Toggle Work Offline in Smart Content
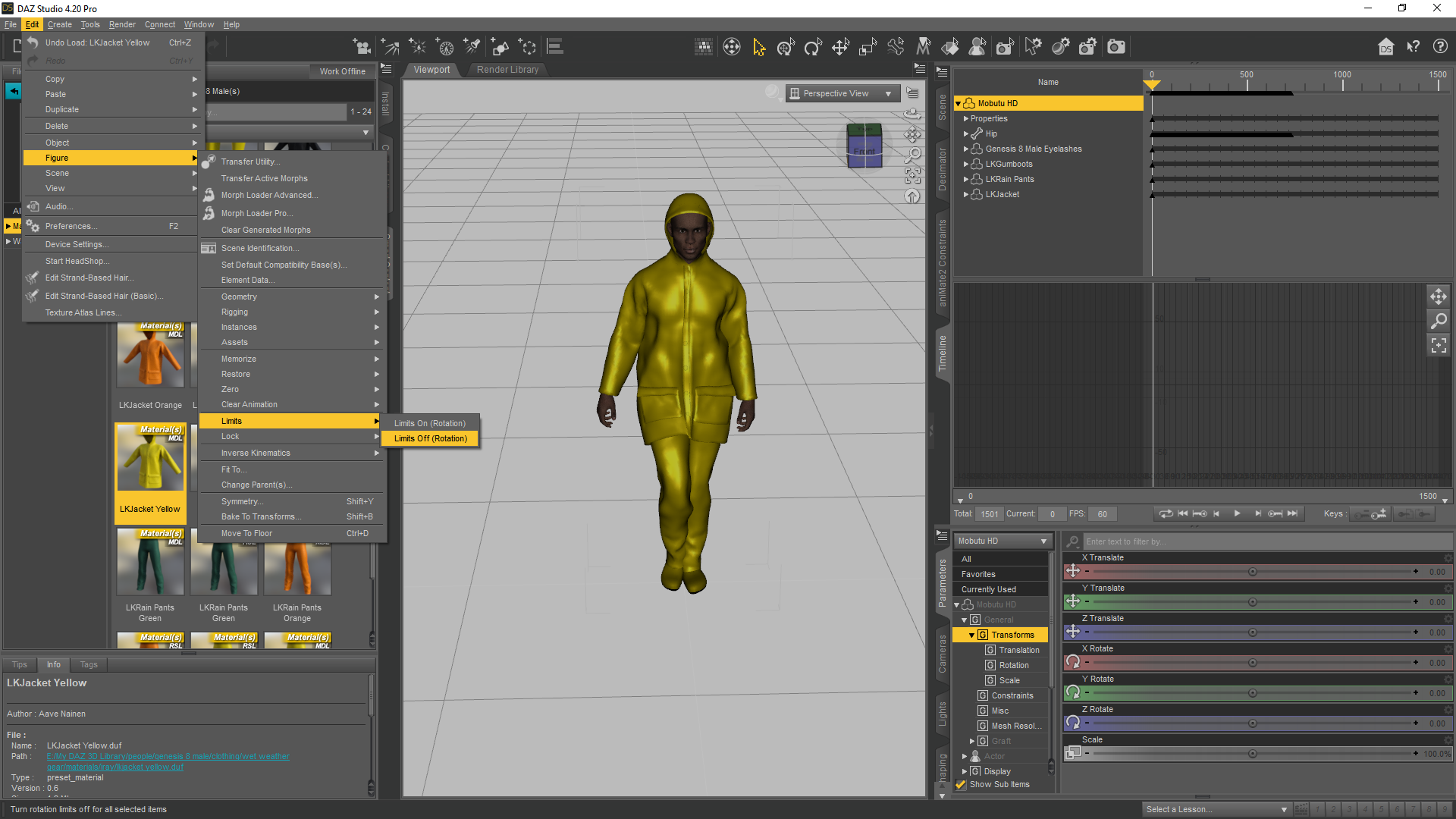The width and height of the screenshot is (1456, 819). (342, 71)
